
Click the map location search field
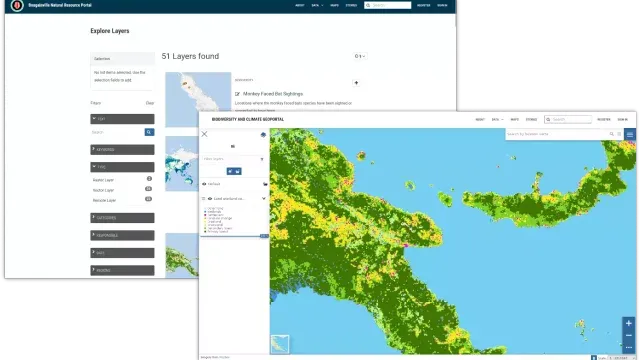557,134
